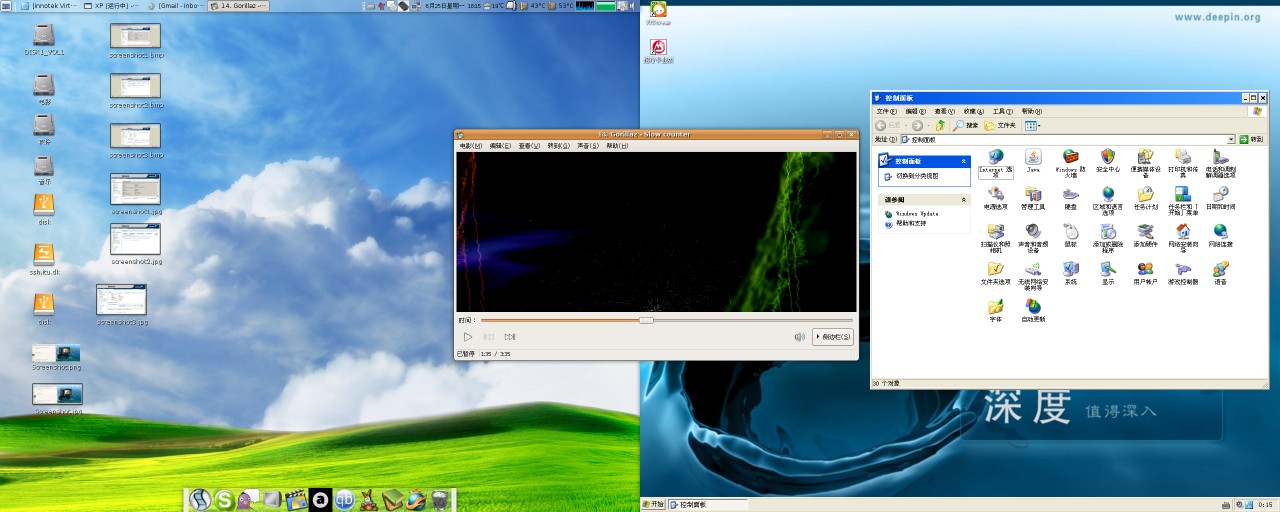The image size is (1280, 512).
Task: Open the File (F) menu in Control Panel
Action: (x=887, y=111)
